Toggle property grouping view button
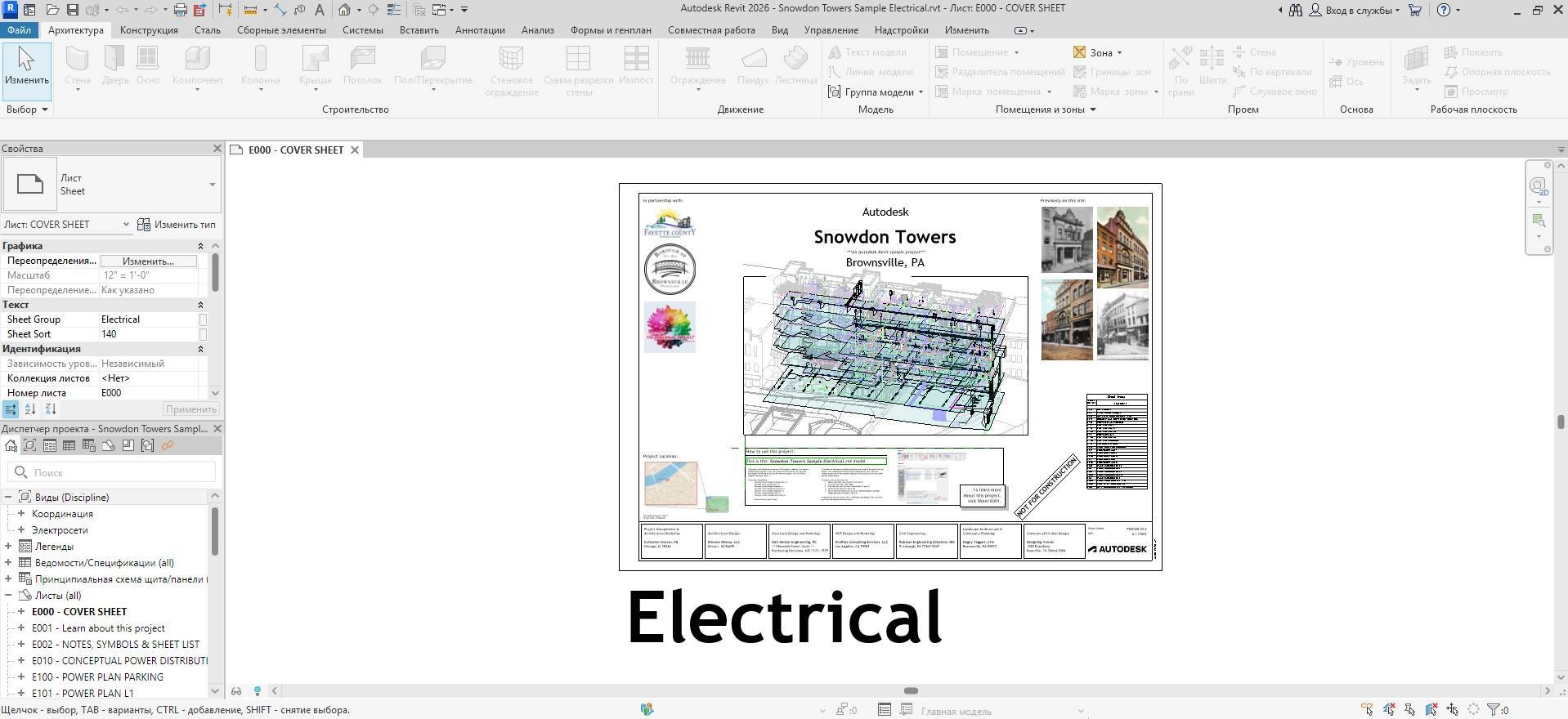Screen dimensions: 1568x719 pos(11,409)
